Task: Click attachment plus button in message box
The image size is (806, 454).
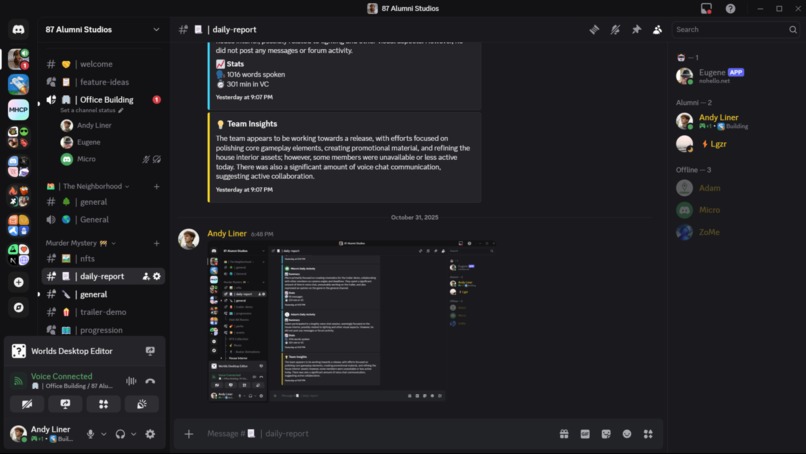Action: pyautogui.click(x=189, y=434)
